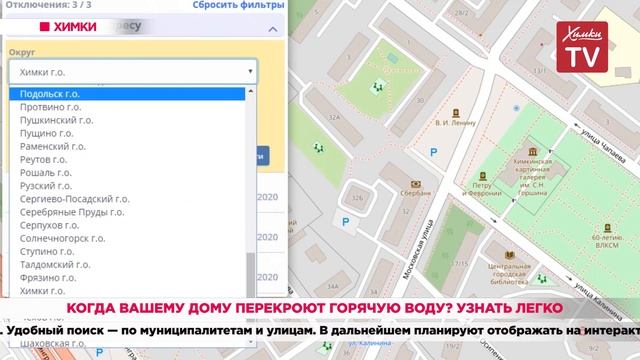Pick Химки г.о. in dropdown list

(127, 291)
